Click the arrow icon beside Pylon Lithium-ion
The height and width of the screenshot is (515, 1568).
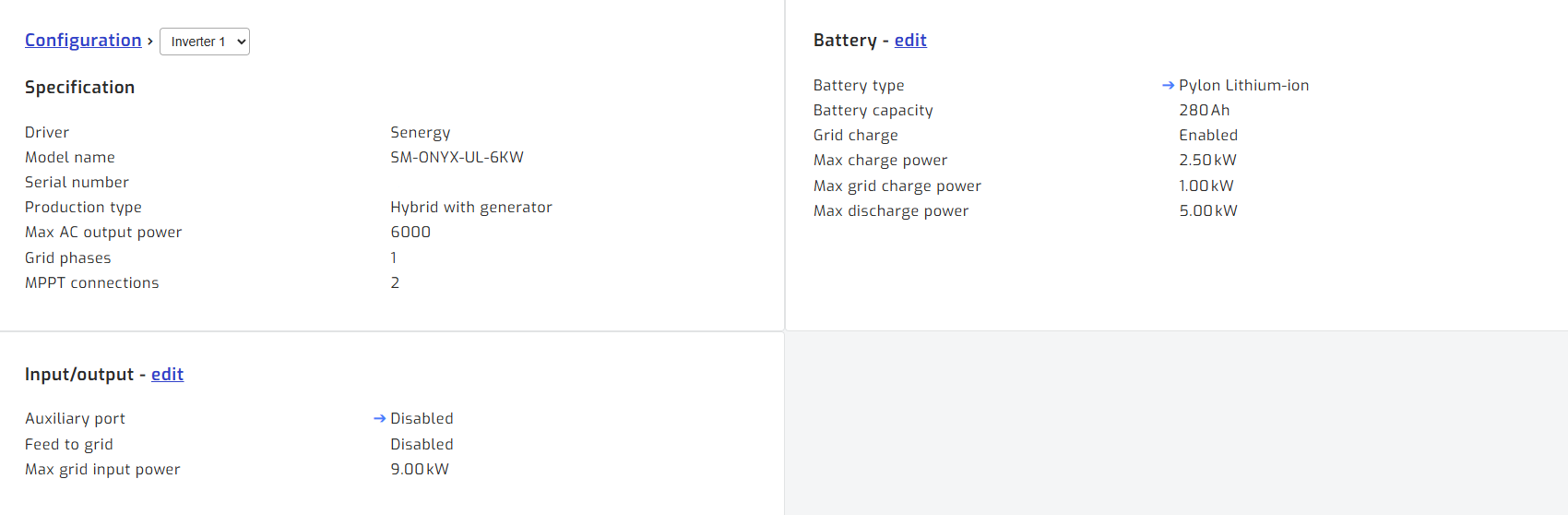click(1168, 85)
